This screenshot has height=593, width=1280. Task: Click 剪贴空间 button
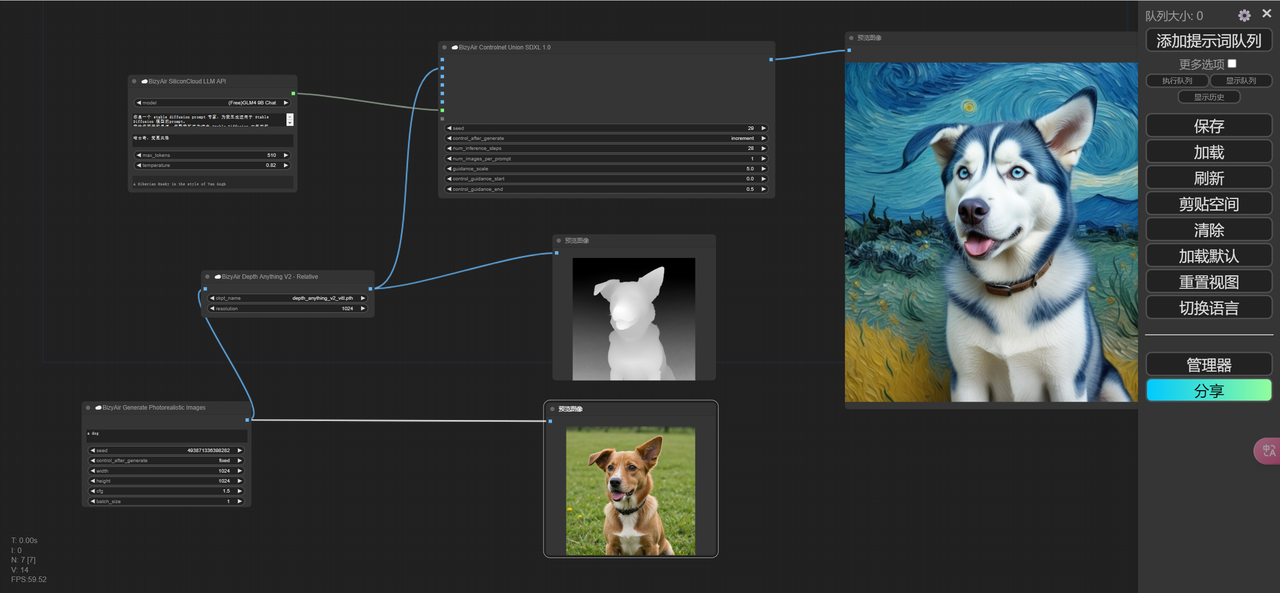1209,204
